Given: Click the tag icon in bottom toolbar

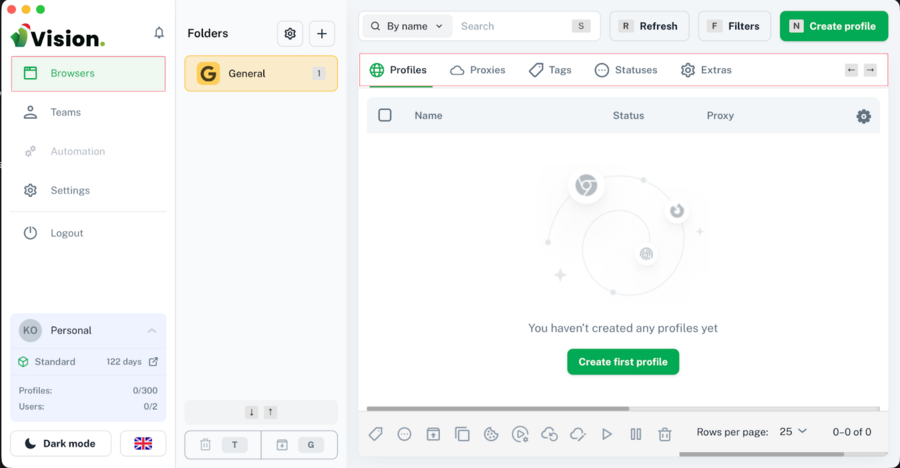Looking at the screenshot, I should click(376, 434).
